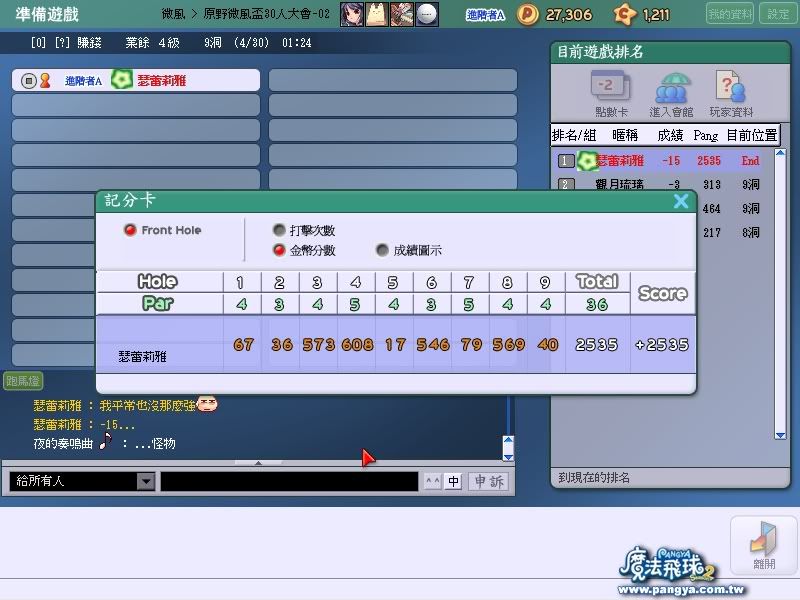This screenshot has height=600, width=800.
Task: Click the Pang coin currency icon
Action: [x=528, y=15]
